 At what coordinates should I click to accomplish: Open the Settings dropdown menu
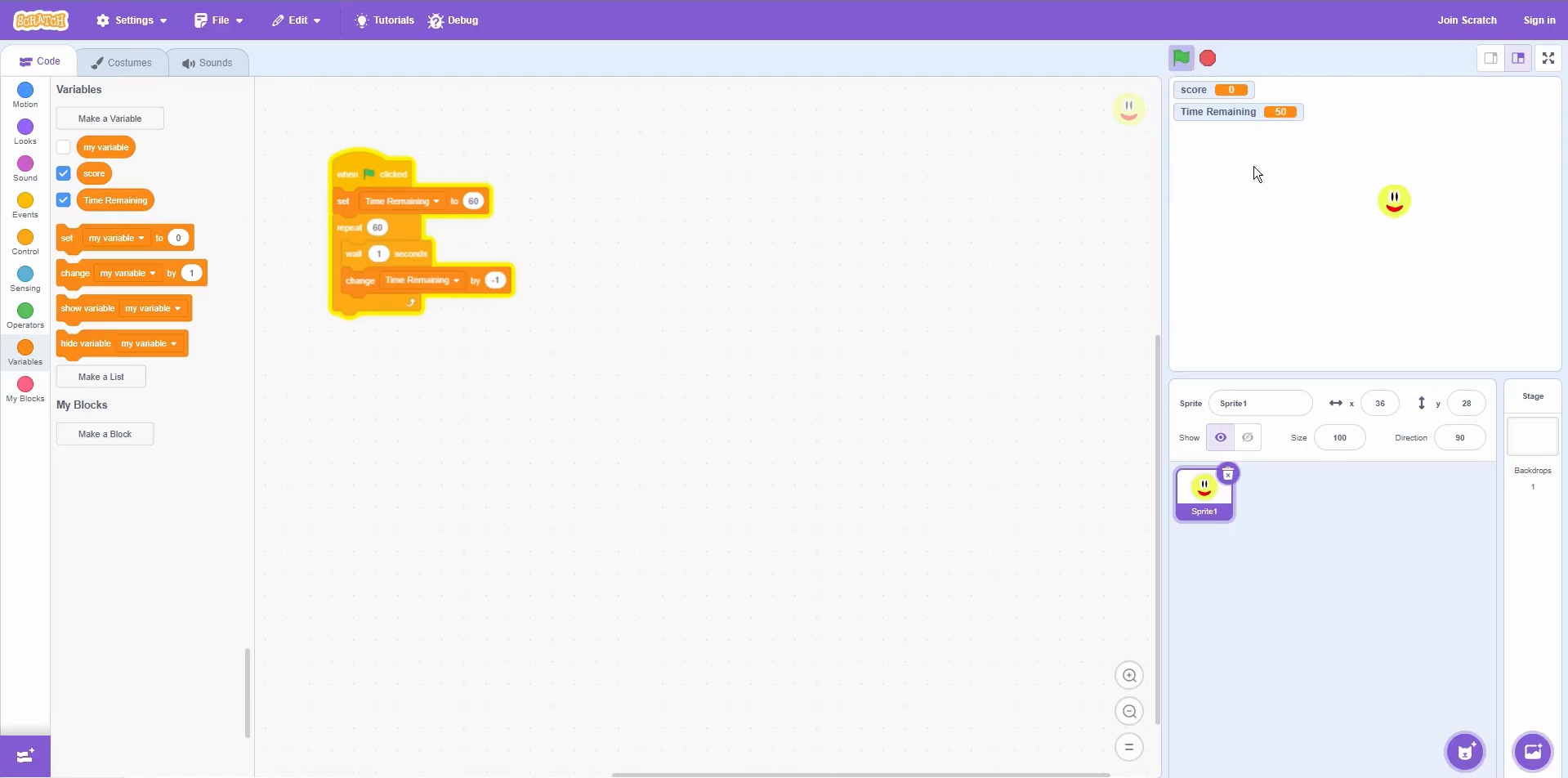point(132,20)
